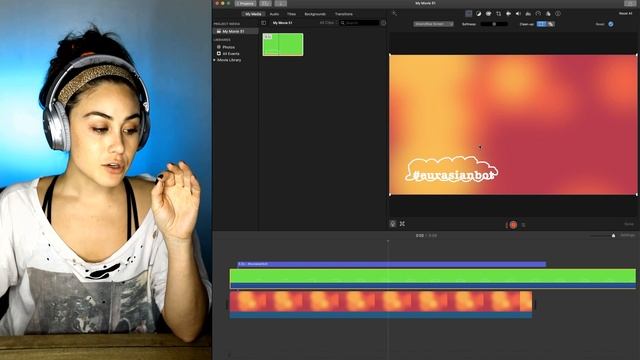Open the stabilization camera icon
The image size is (640, 360).
tap(508, 13)
